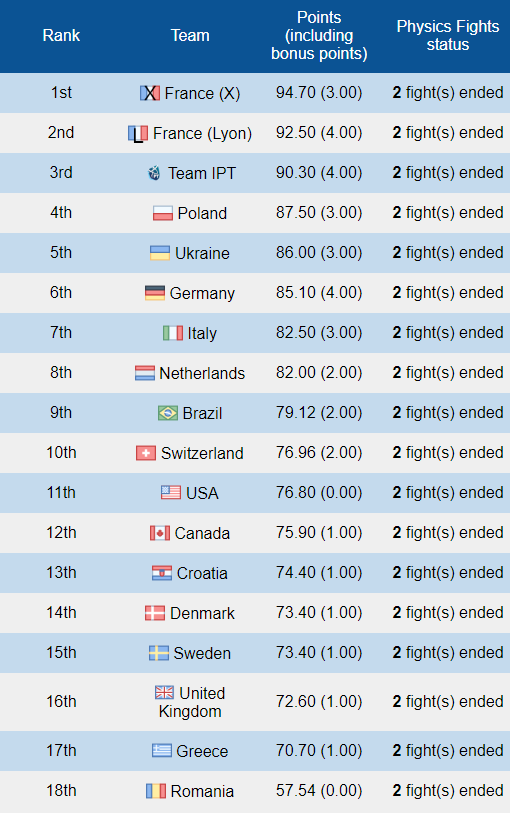Click the Rank column header
Viewport: 510px width, 813px height.
pos(61,35)
